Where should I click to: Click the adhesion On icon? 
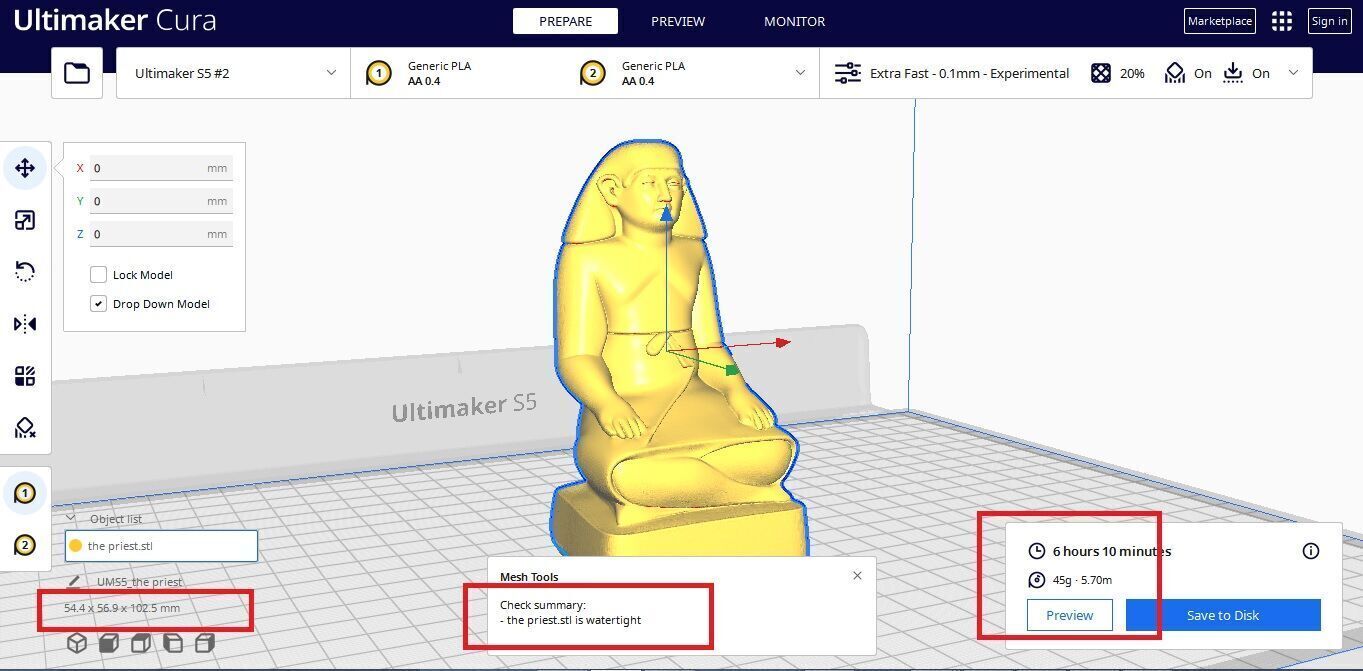click(x=1233, y=73)
